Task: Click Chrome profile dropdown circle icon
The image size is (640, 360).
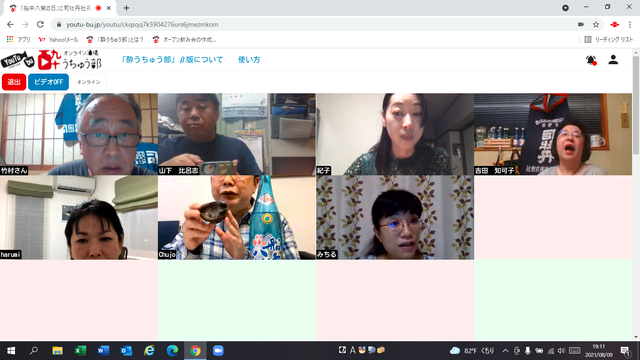Action: coord(565,8)
